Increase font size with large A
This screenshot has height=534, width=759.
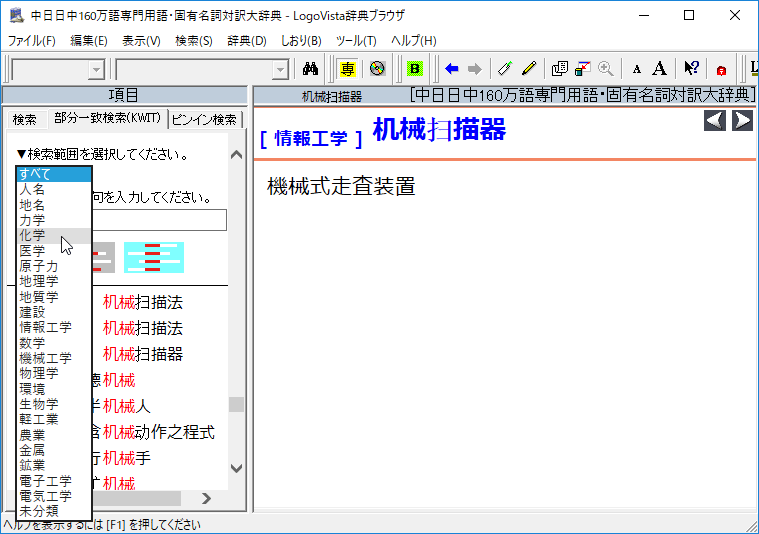point(659,69)
